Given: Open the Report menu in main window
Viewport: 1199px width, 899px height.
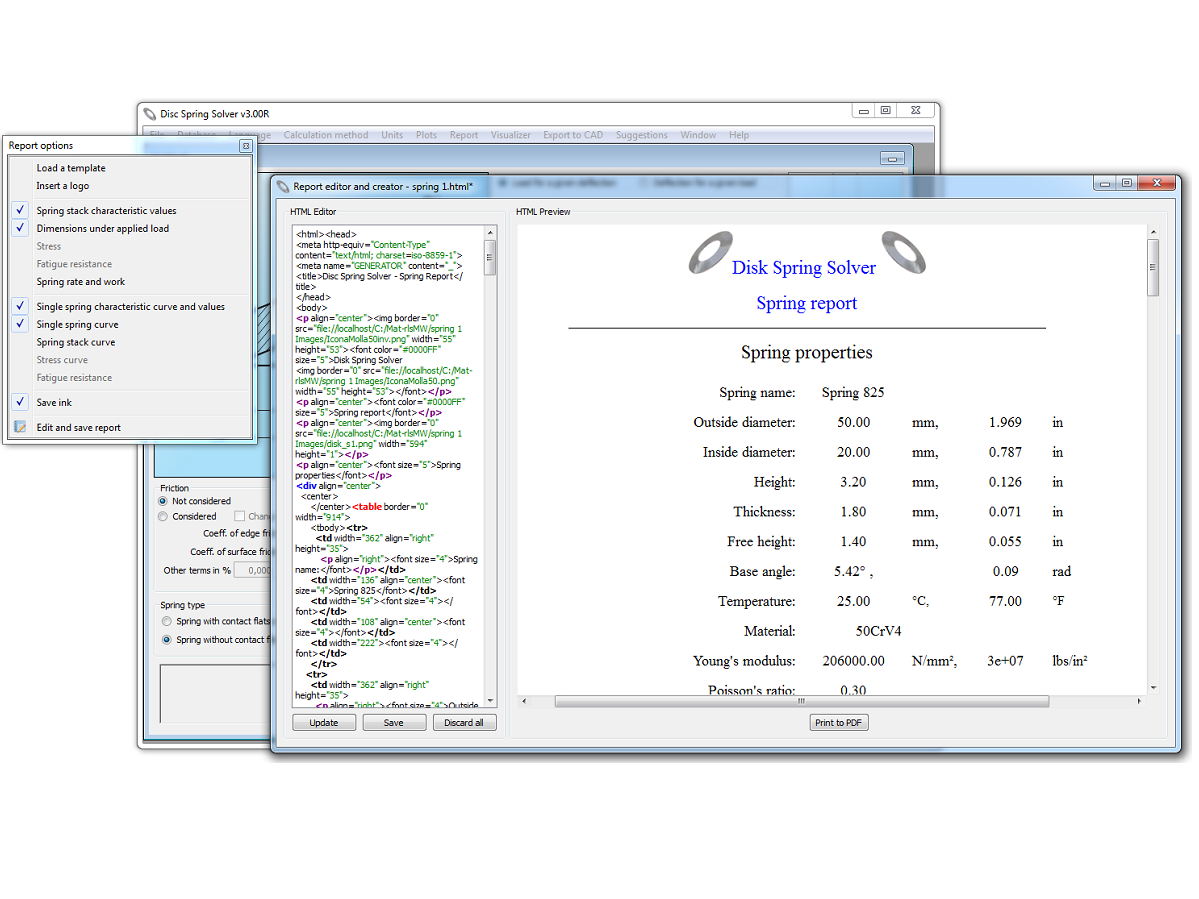Looking at the screenshot, I should coord(463,135).
